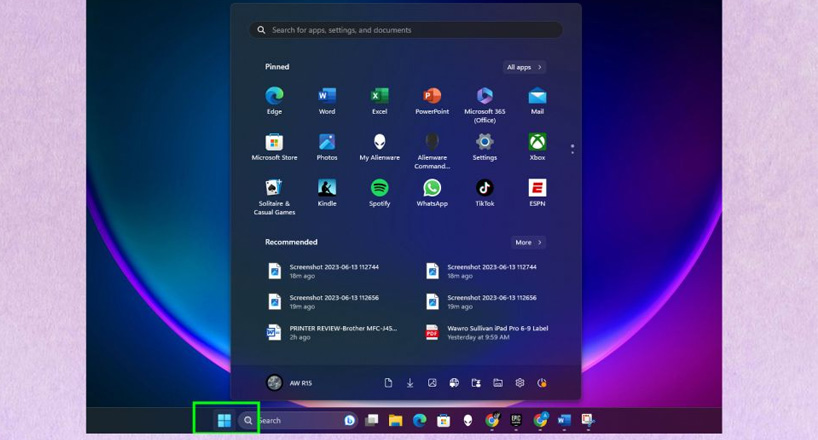This screenshot has width=818, height=440.
Task: Click Alienware icon on the taskbar
Action: click(x=468, y=420)
